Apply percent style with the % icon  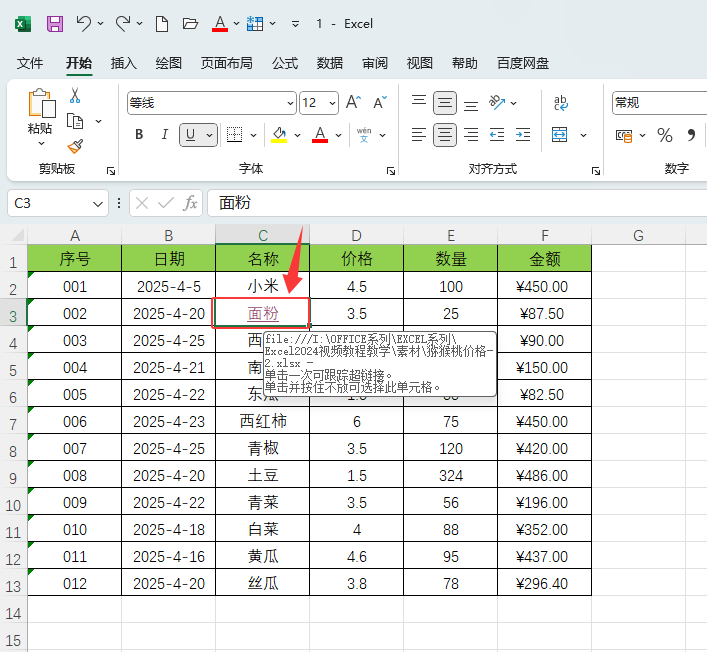[x=665, y=135]
